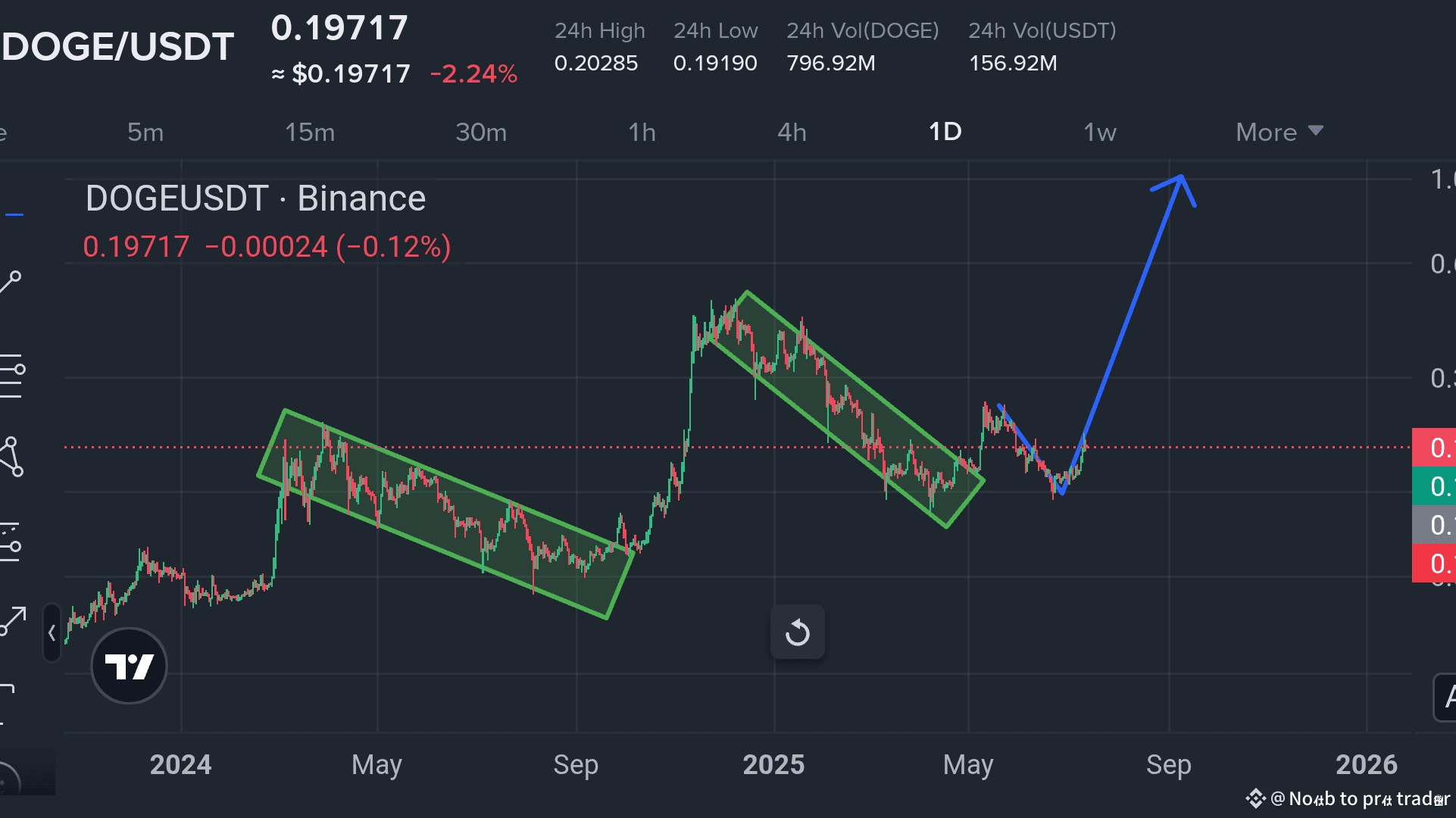Click the DOGEUSDT · Binance chart legend
The width and height of the screenshot is (1456, 818).
255,198
